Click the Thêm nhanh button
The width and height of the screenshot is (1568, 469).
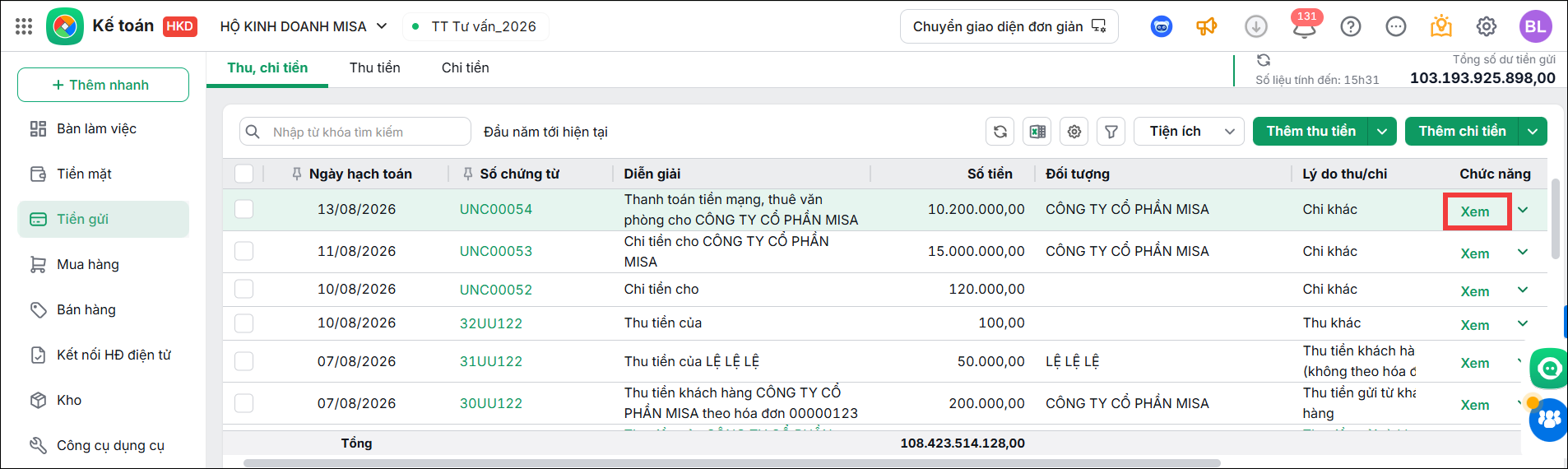[104, 85]
